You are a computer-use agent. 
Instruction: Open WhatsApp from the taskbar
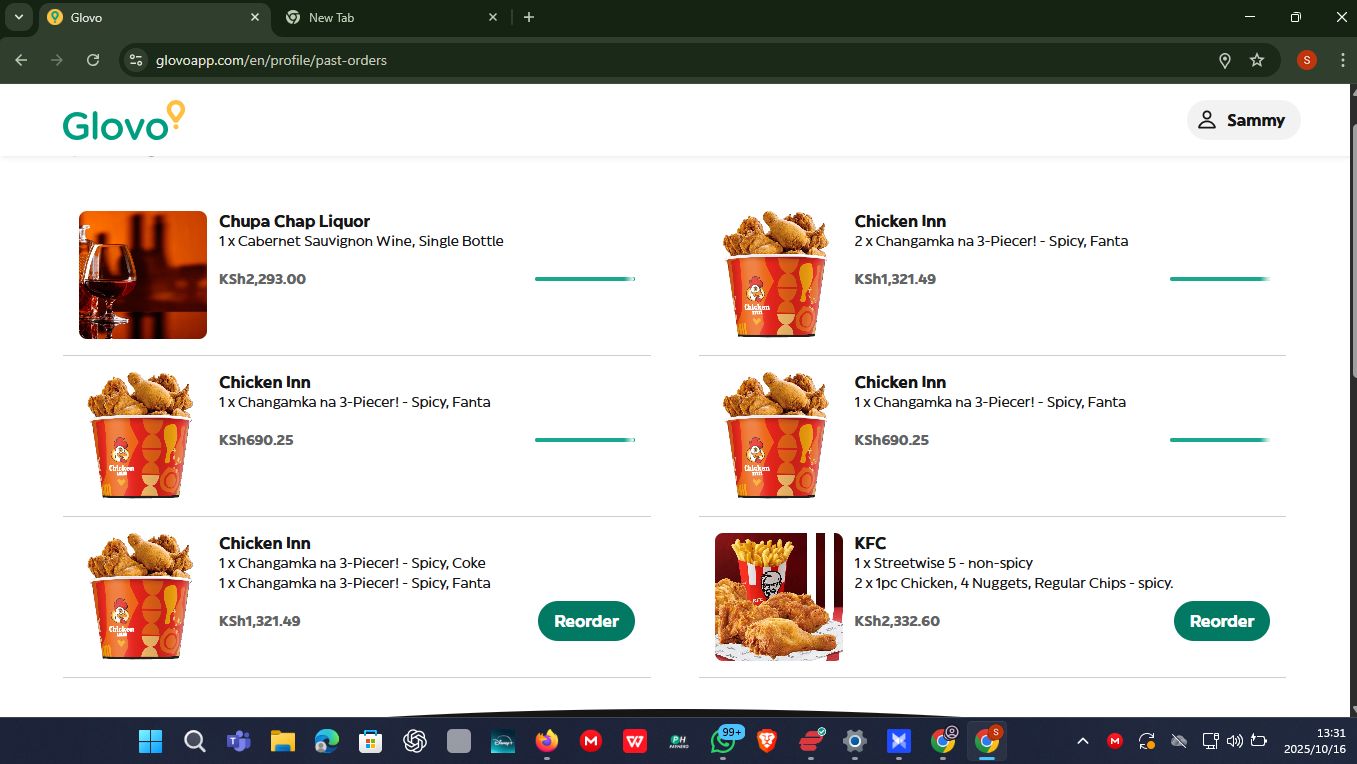point(723,741)
